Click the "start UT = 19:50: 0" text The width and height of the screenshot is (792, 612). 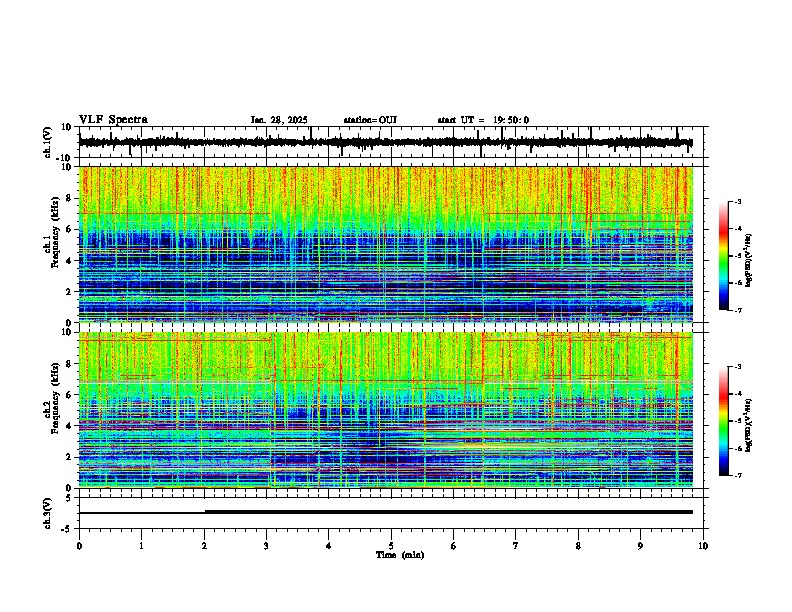[483, 120]
